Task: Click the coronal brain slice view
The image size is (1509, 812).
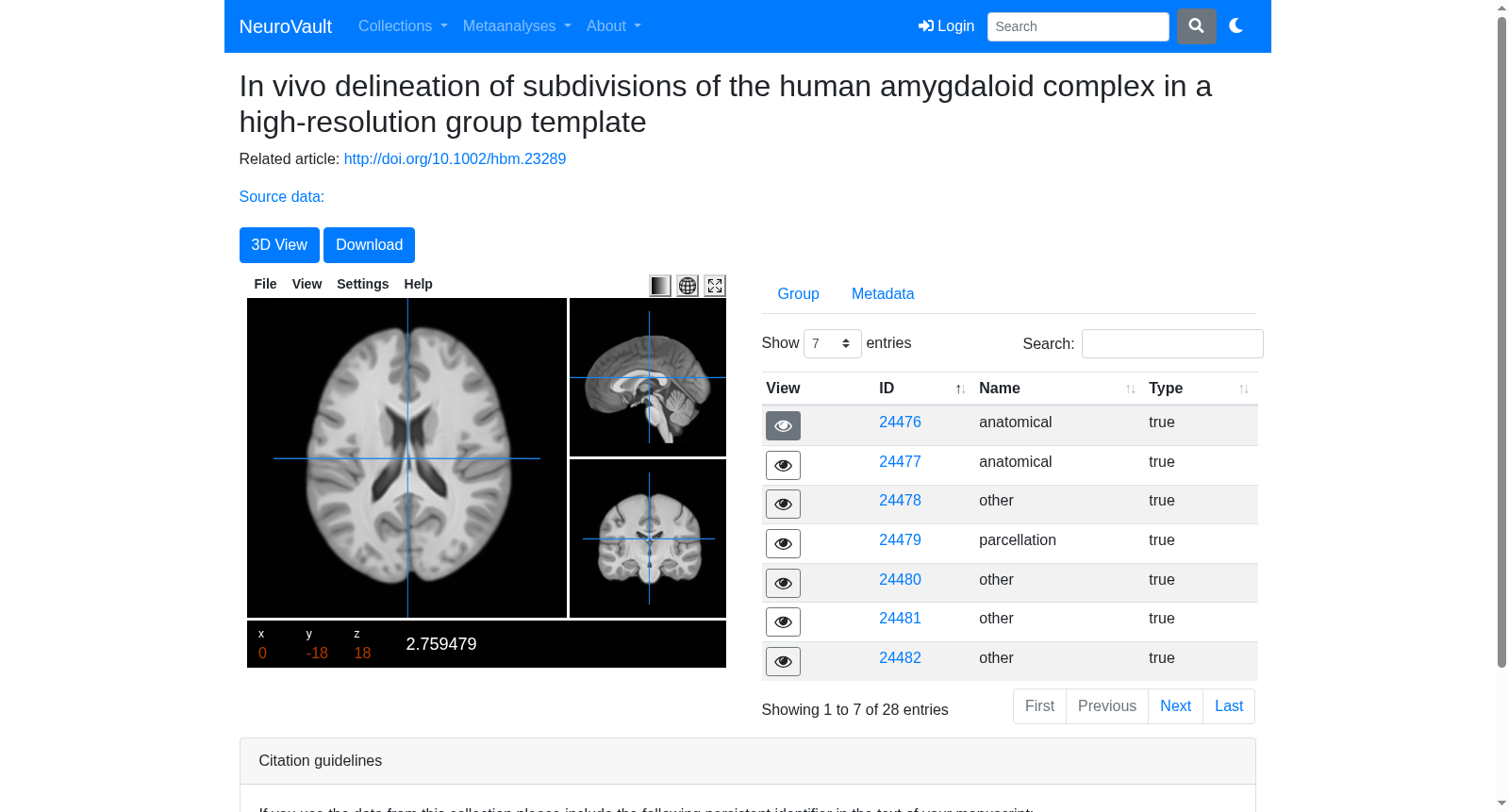Action: [x=648, y=539]
